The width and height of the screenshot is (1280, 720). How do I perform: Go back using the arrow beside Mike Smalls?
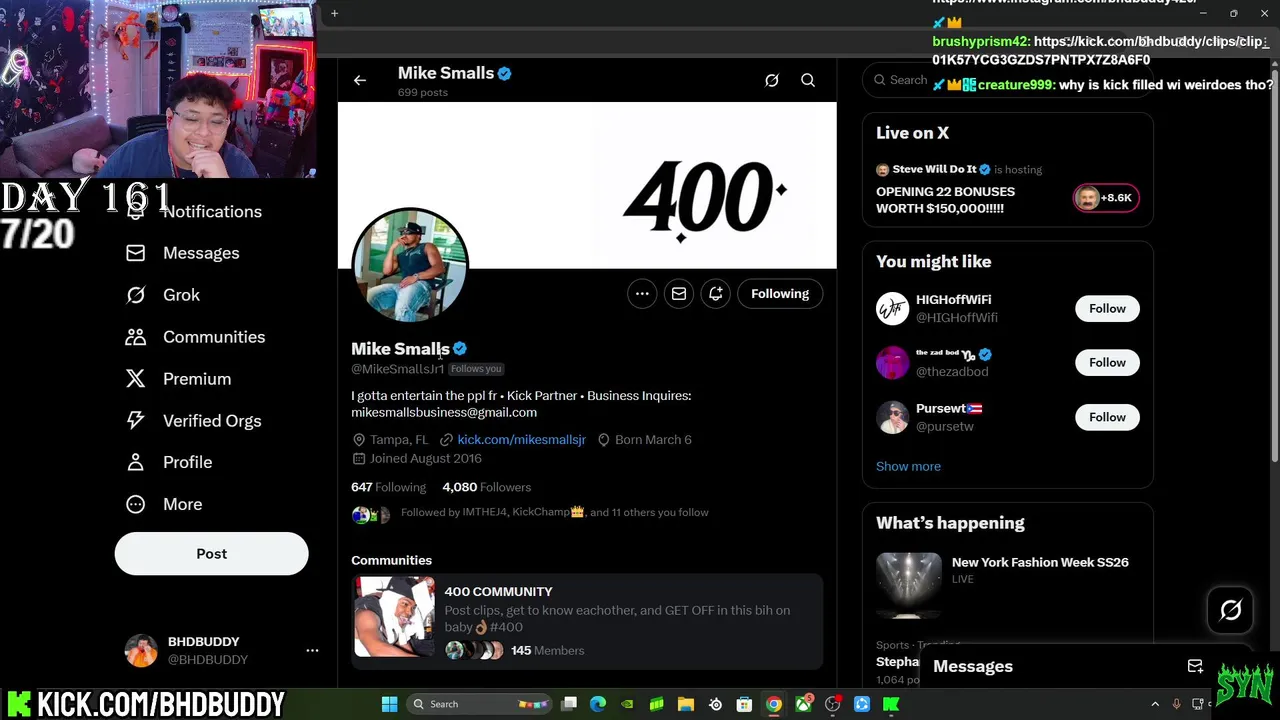pos(360,80)
